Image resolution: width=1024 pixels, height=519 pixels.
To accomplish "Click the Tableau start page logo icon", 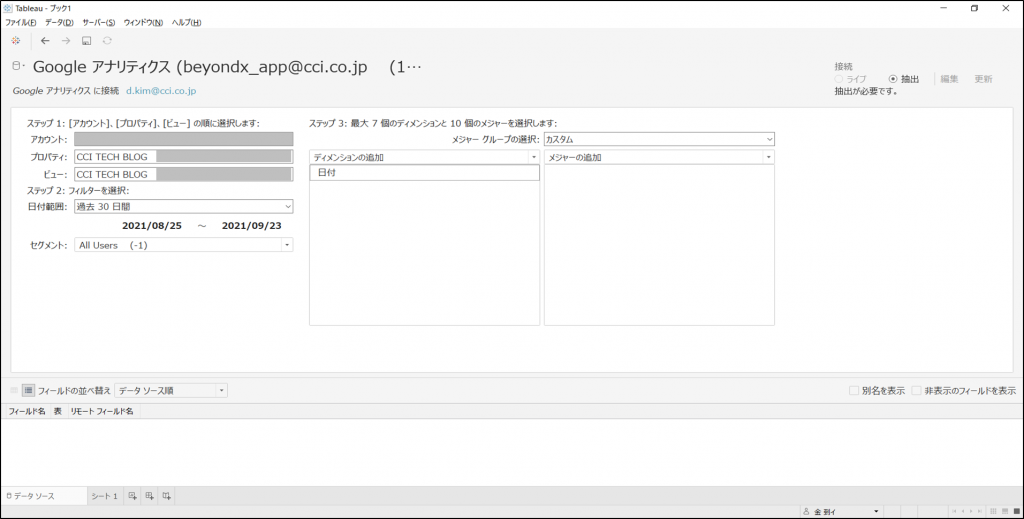I will coord(16,40).
